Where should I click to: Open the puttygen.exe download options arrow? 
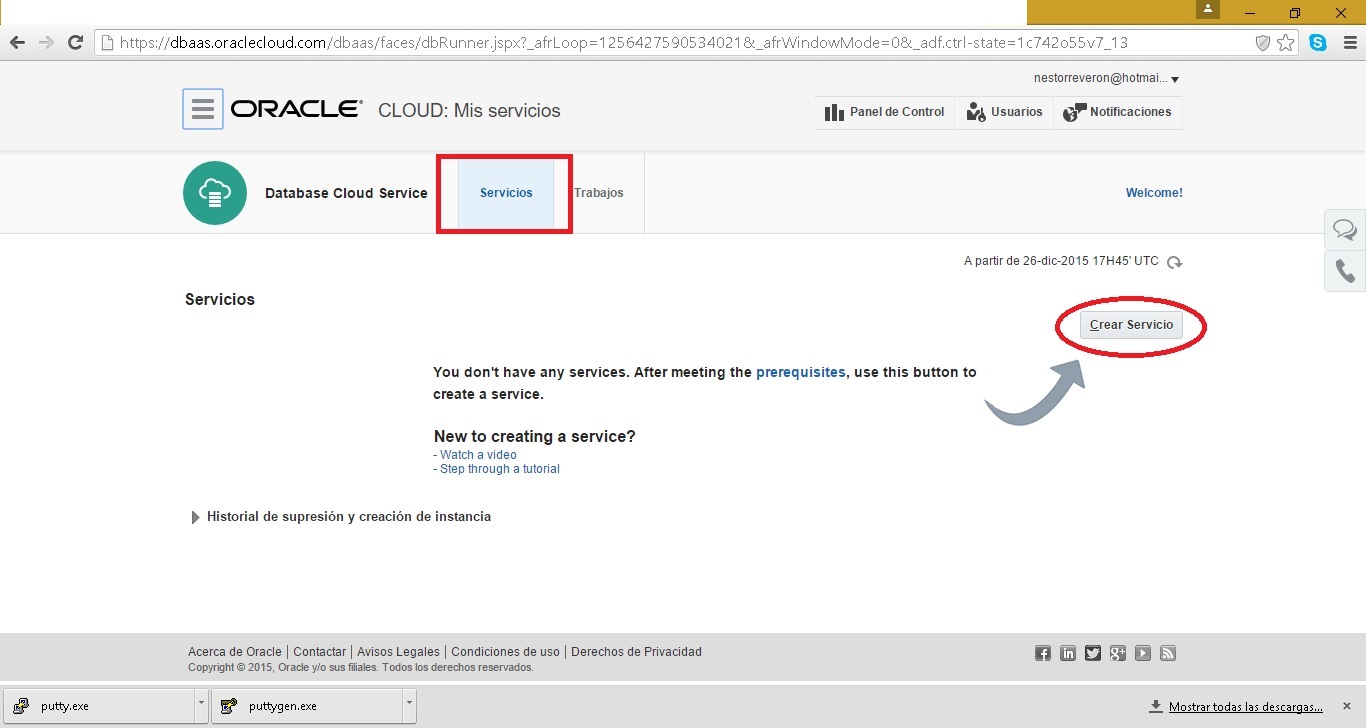coord(408,705)
